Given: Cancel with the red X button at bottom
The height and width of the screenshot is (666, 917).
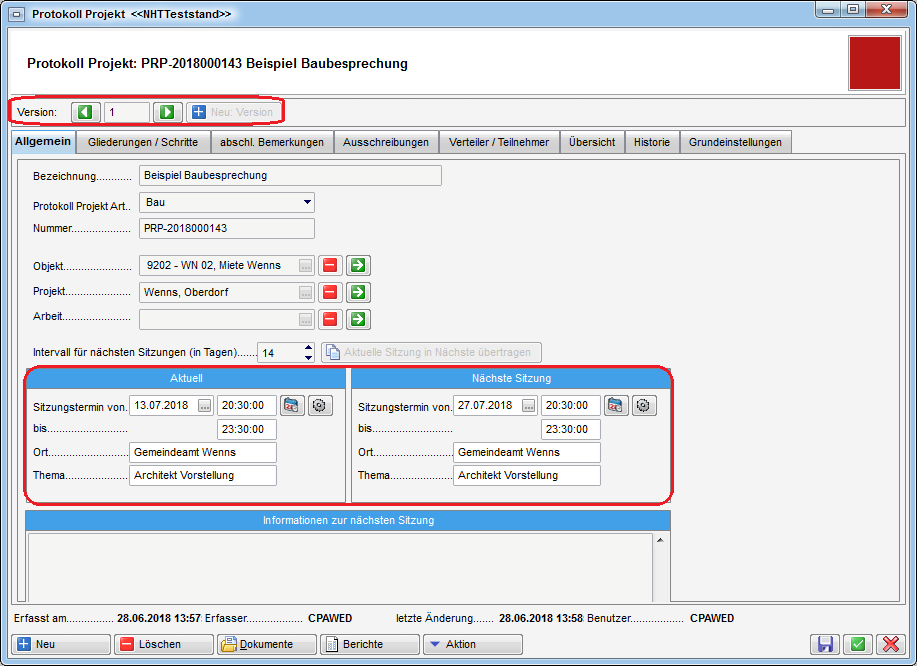Looking at the screenshot, I should coord(889,645).
